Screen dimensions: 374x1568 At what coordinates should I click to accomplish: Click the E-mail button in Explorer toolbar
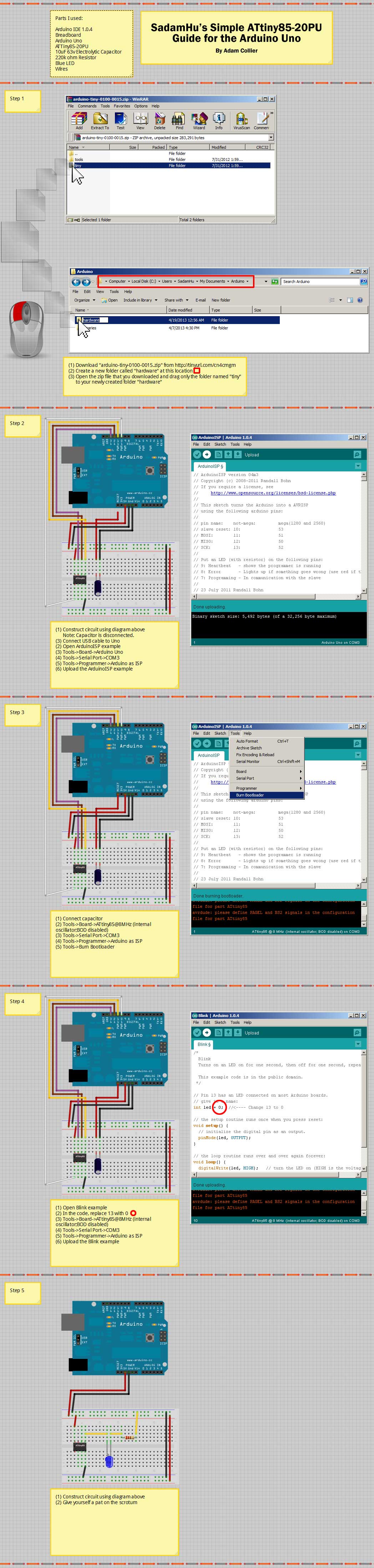click(x=201, y=300)
